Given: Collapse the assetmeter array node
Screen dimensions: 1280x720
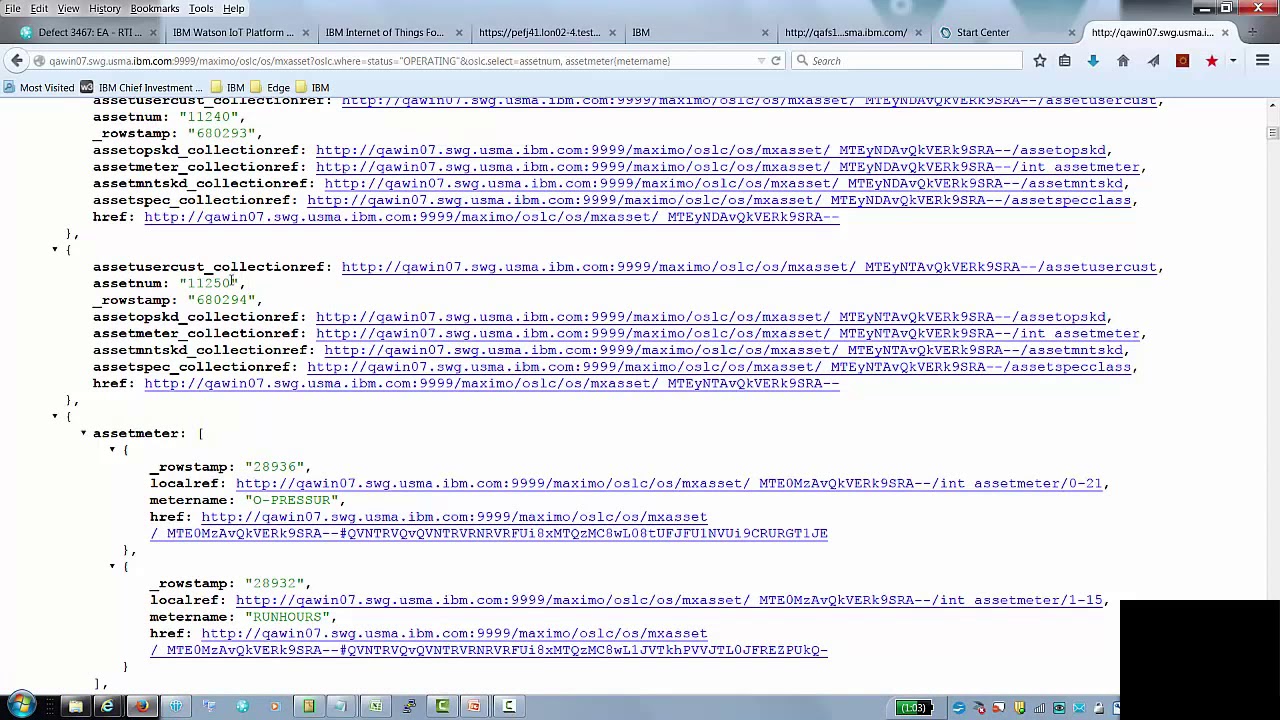Looking at the screenshot, I should 83,433.
